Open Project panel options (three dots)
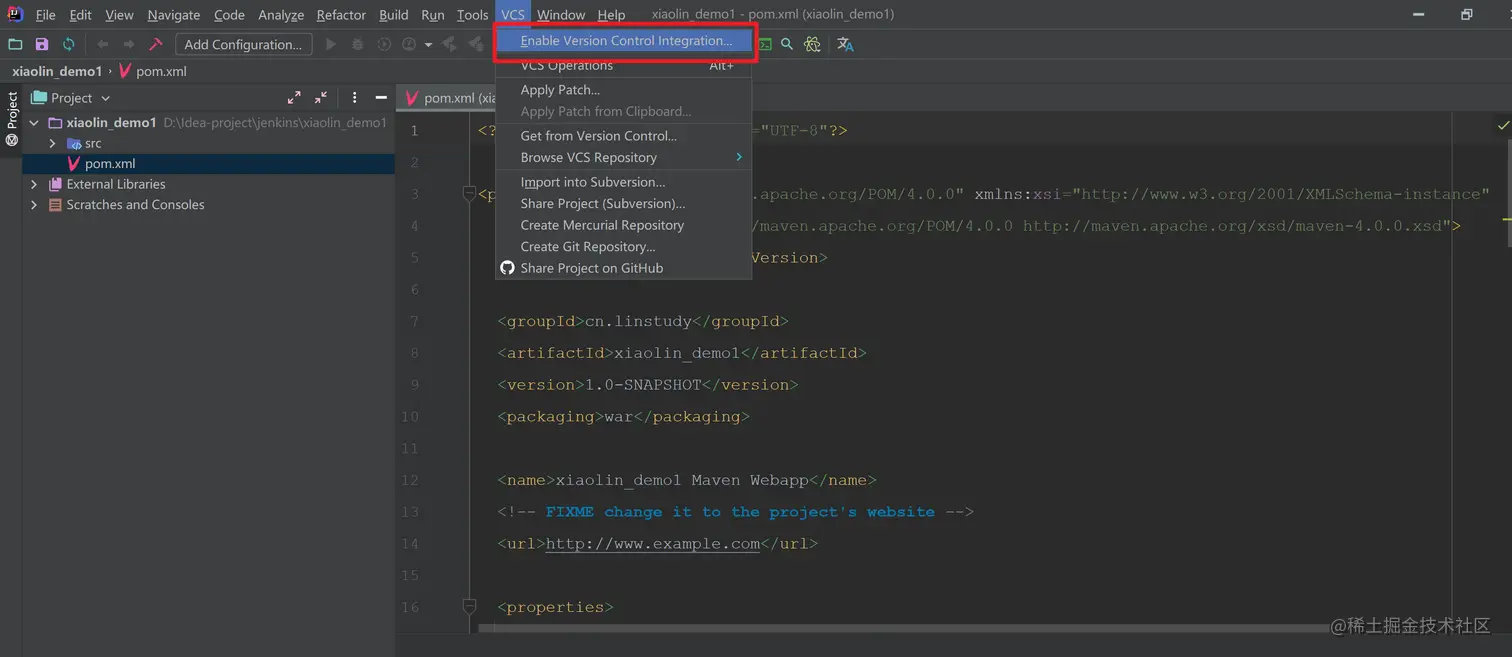Viewport: 1512px width, 657px height. (x=354, y=98)
